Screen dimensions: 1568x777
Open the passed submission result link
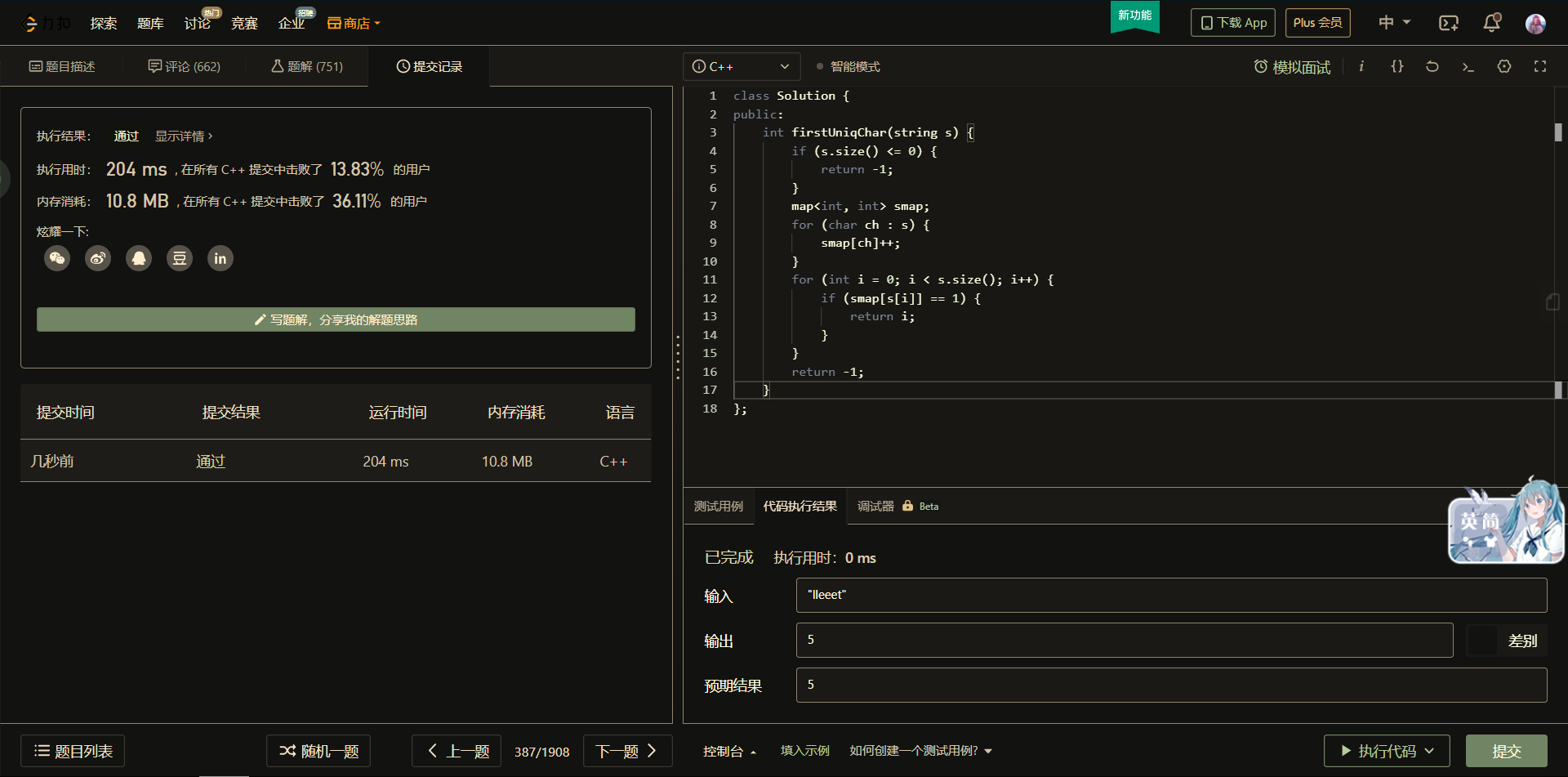pyautogui.click(x=211, y=462)
